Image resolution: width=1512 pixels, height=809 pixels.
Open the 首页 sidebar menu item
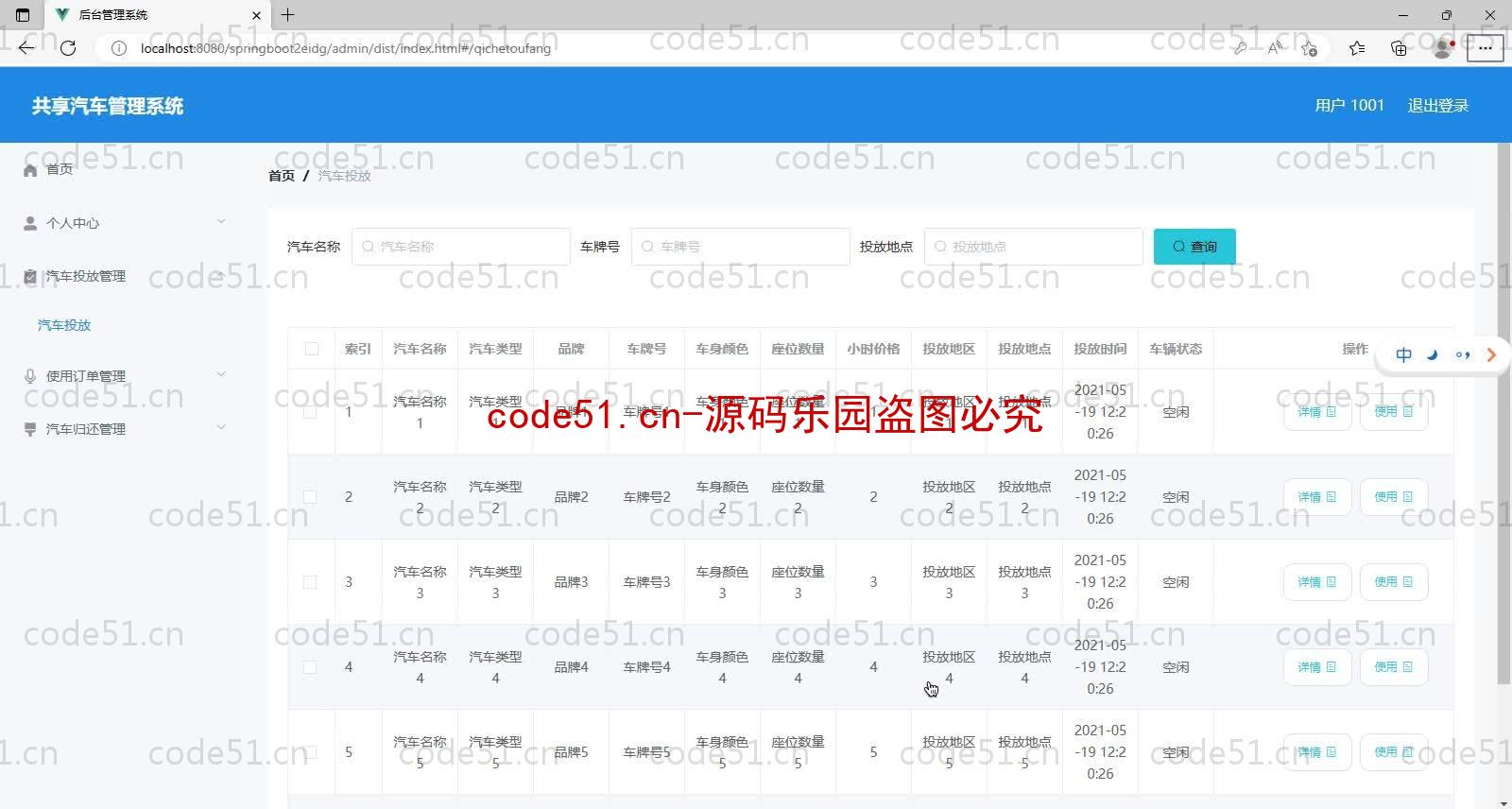(x=123, y=169)
